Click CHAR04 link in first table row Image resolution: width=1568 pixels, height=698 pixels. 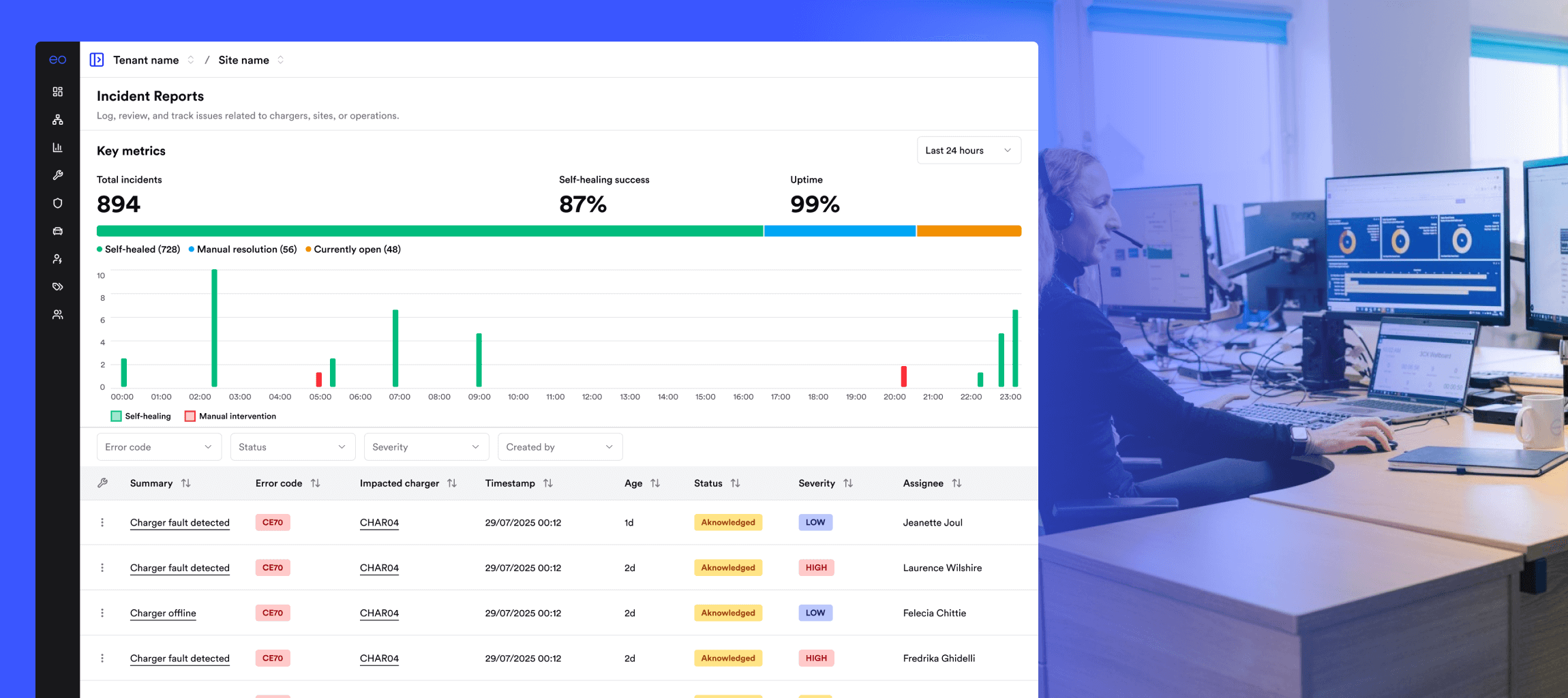click(x=379, y=523)
